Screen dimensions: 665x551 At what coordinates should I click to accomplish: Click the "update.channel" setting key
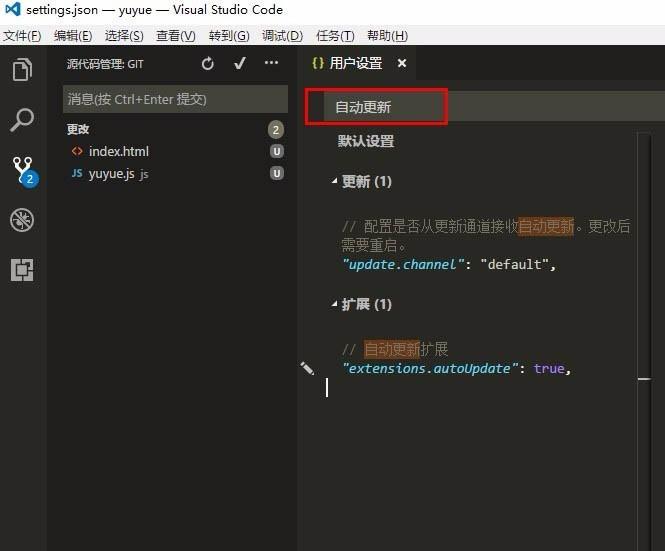(403, 264)
